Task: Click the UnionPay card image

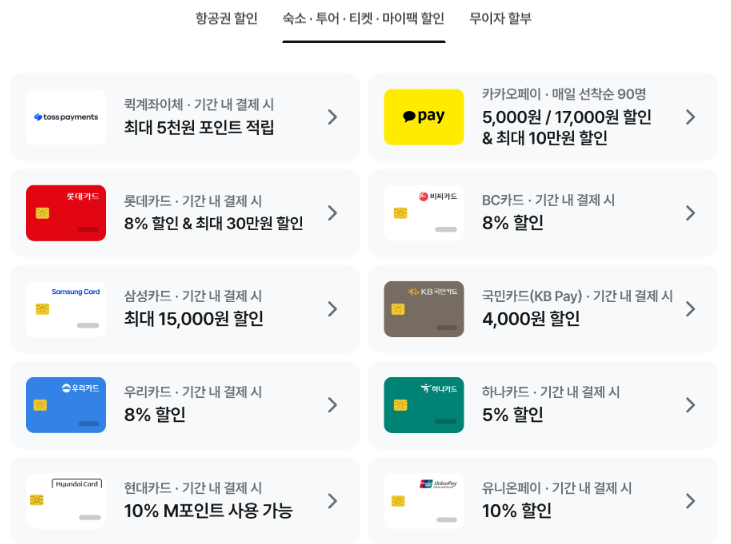Action: (x=424, y=501)
